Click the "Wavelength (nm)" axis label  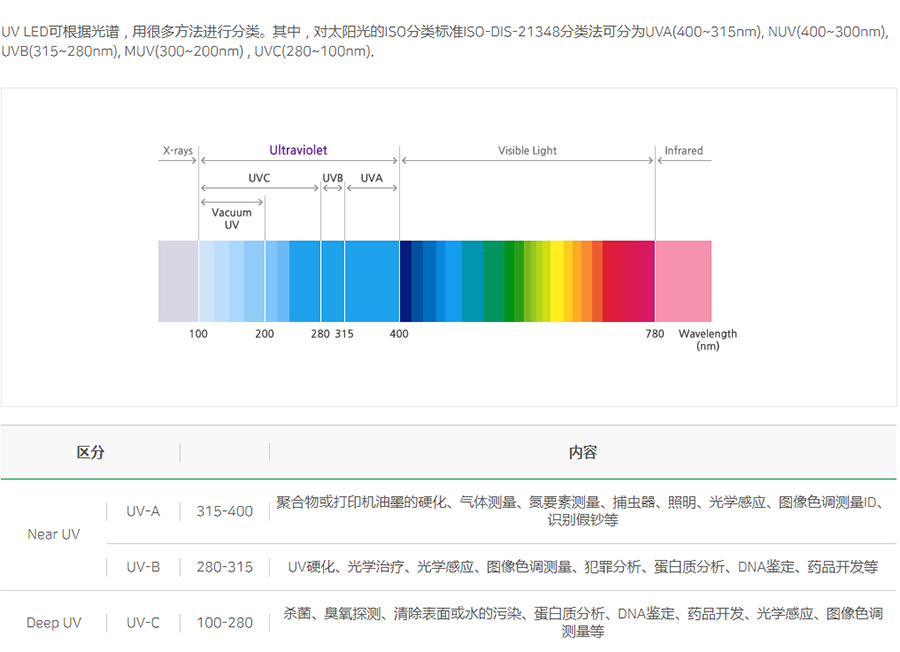click(708, 340)
